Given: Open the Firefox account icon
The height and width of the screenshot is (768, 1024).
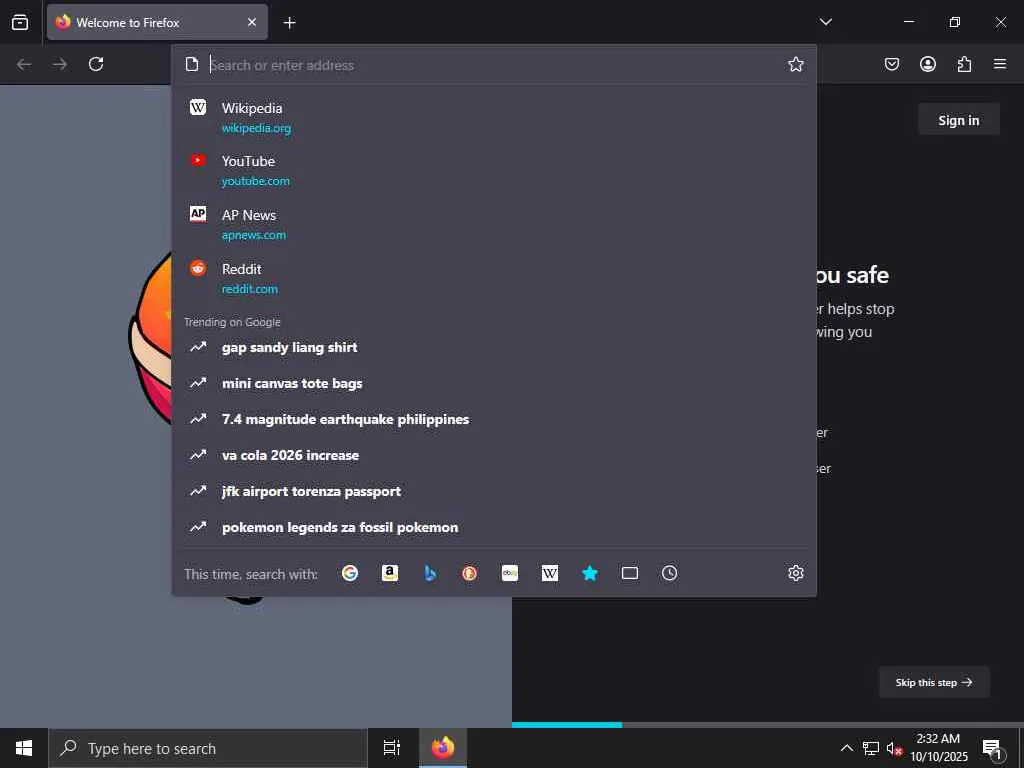Looking at the screenshot, I should (928, 64).
